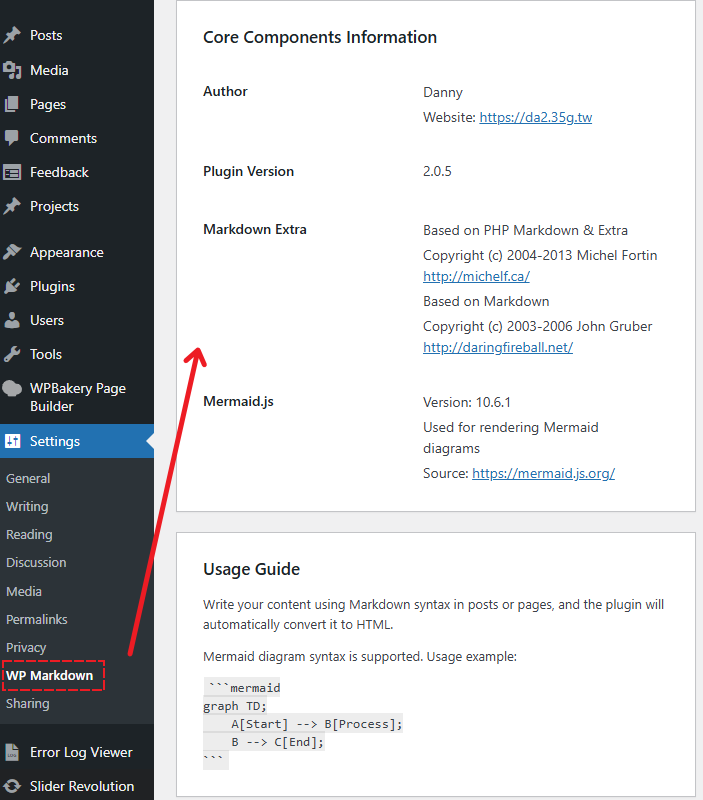Image resolution: width=703 pixels, height=800 pixels.
Task: Visit the author website da2.35g.tw link
Action: pos(536,117)
